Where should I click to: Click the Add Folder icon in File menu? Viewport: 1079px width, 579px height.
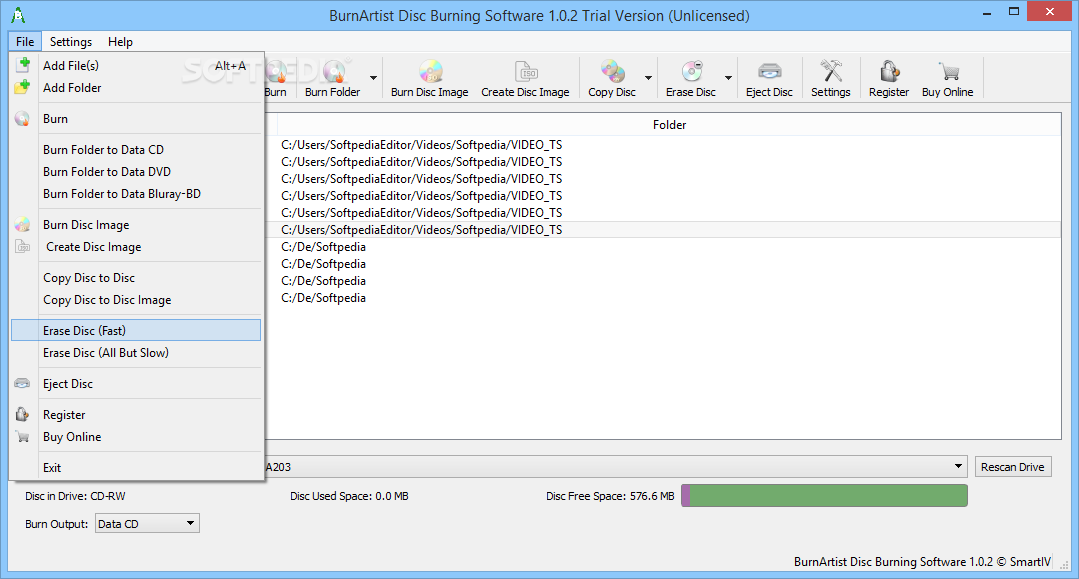coord(22,87)
